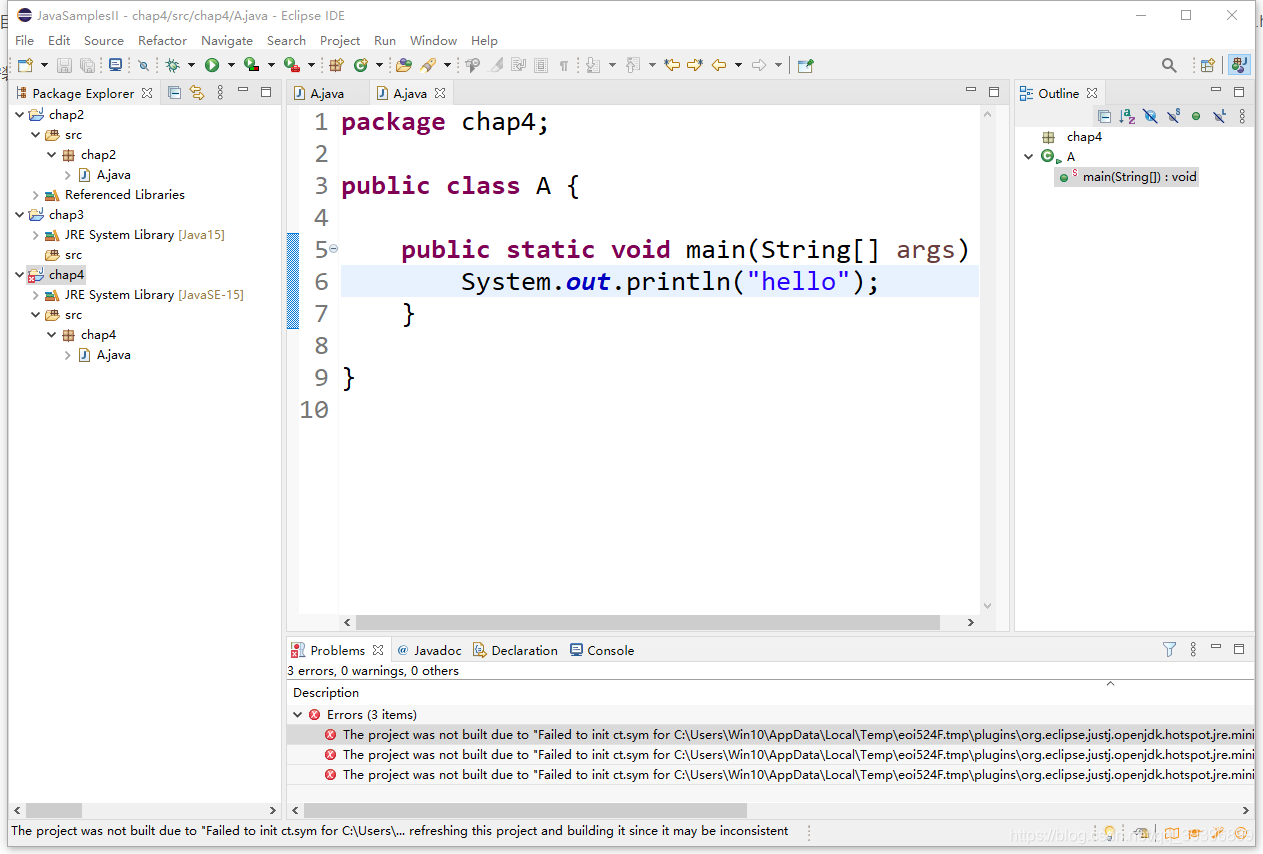Image resolution: width=1263 pixels, height=854 pixels.
Task: Toggle Hide Non-Public Members in Outline
Action: click(1196, 117)
